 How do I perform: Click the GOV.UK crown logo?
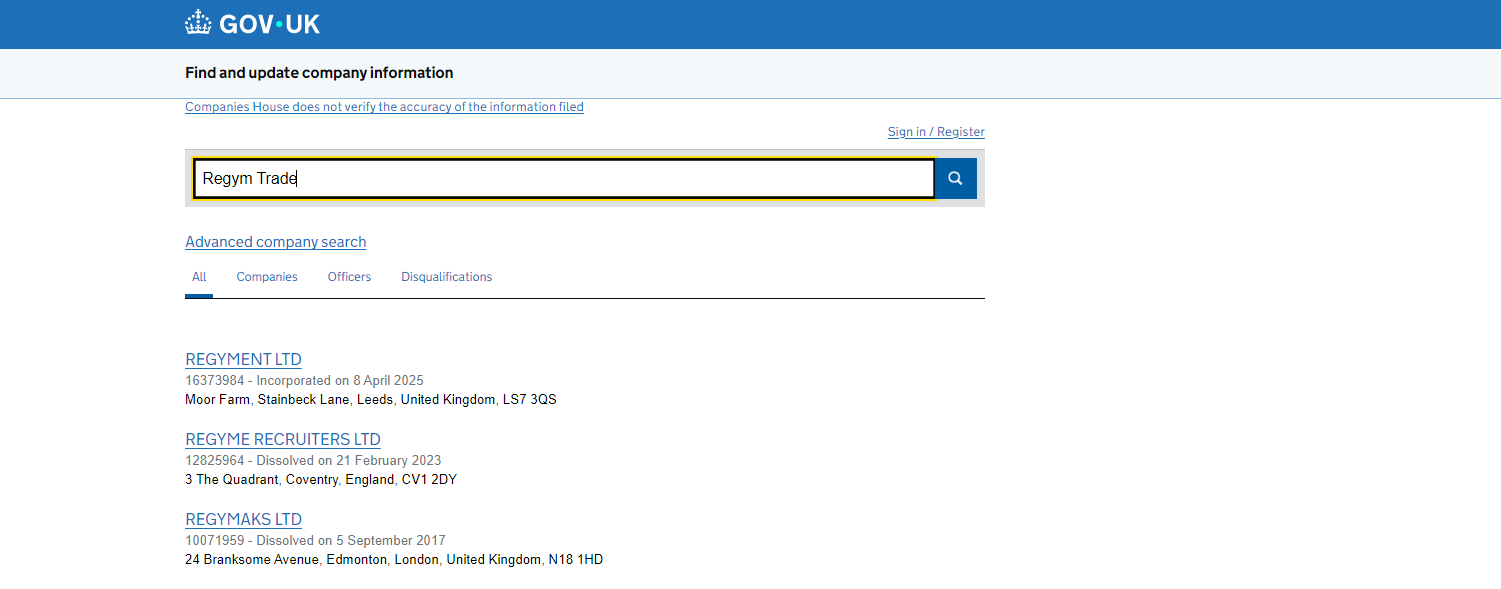252,23
